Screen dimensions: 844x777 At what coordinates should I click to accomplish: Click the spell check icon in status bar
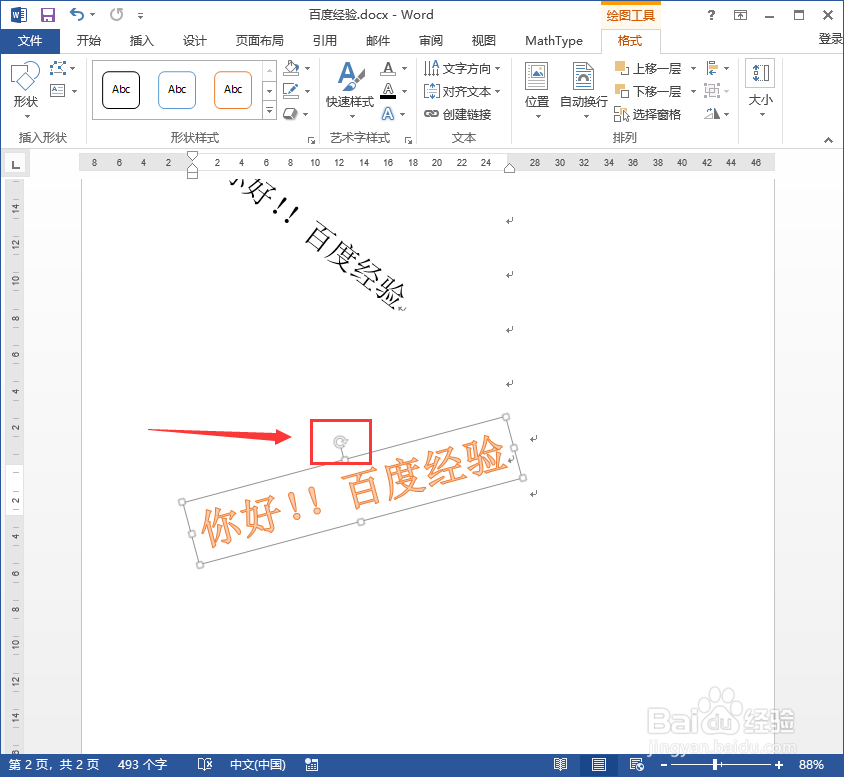coord(204,764)
